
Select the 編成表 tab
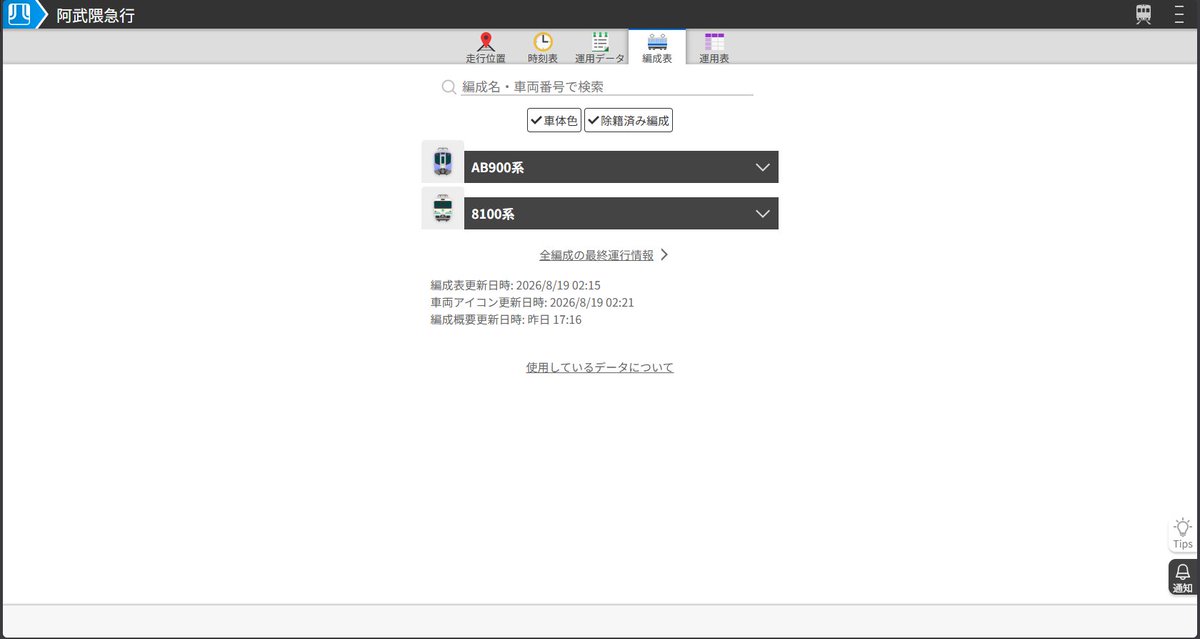tap(657, 48)
